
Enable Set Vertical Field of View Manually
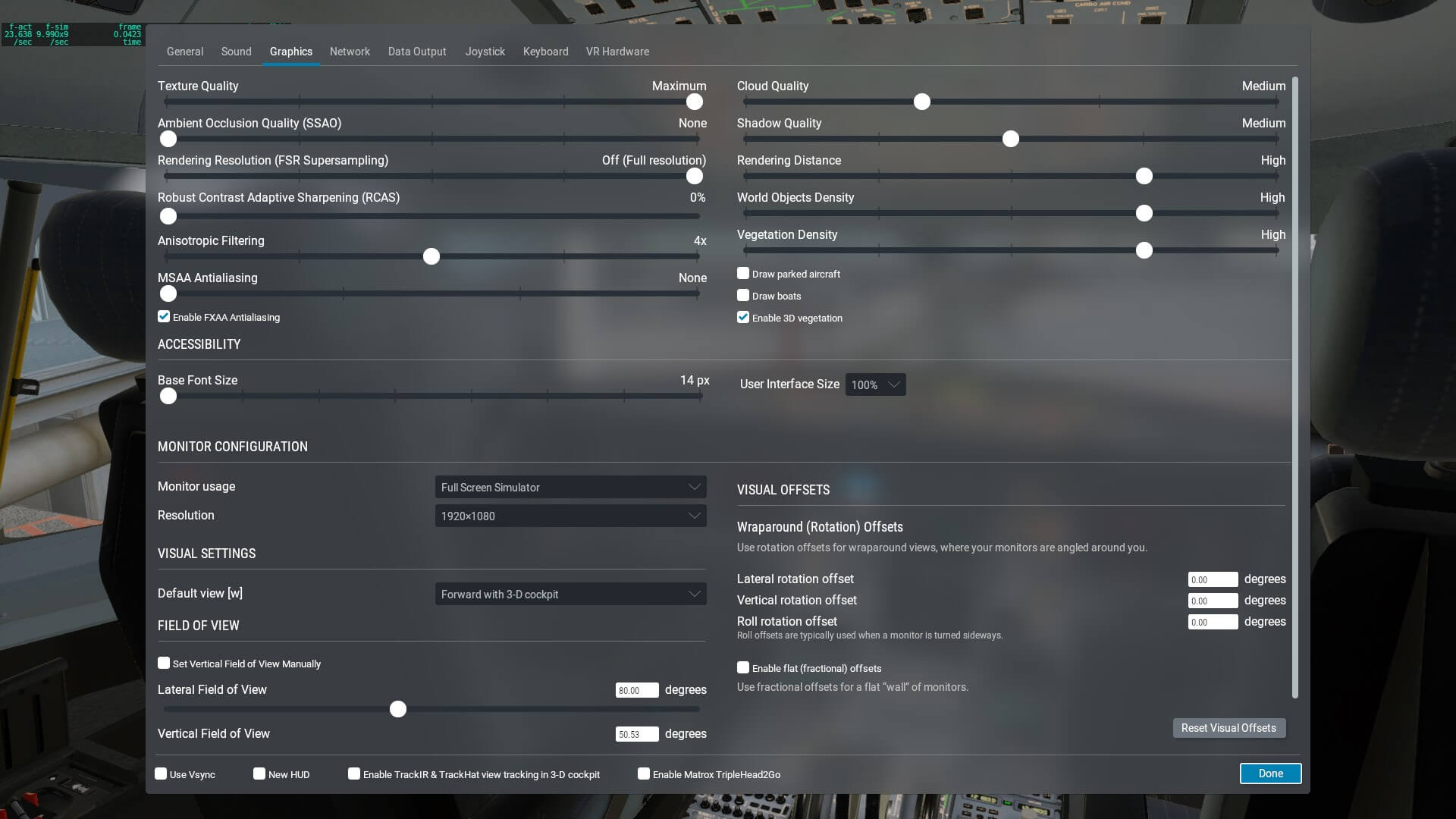click(164, 664)
